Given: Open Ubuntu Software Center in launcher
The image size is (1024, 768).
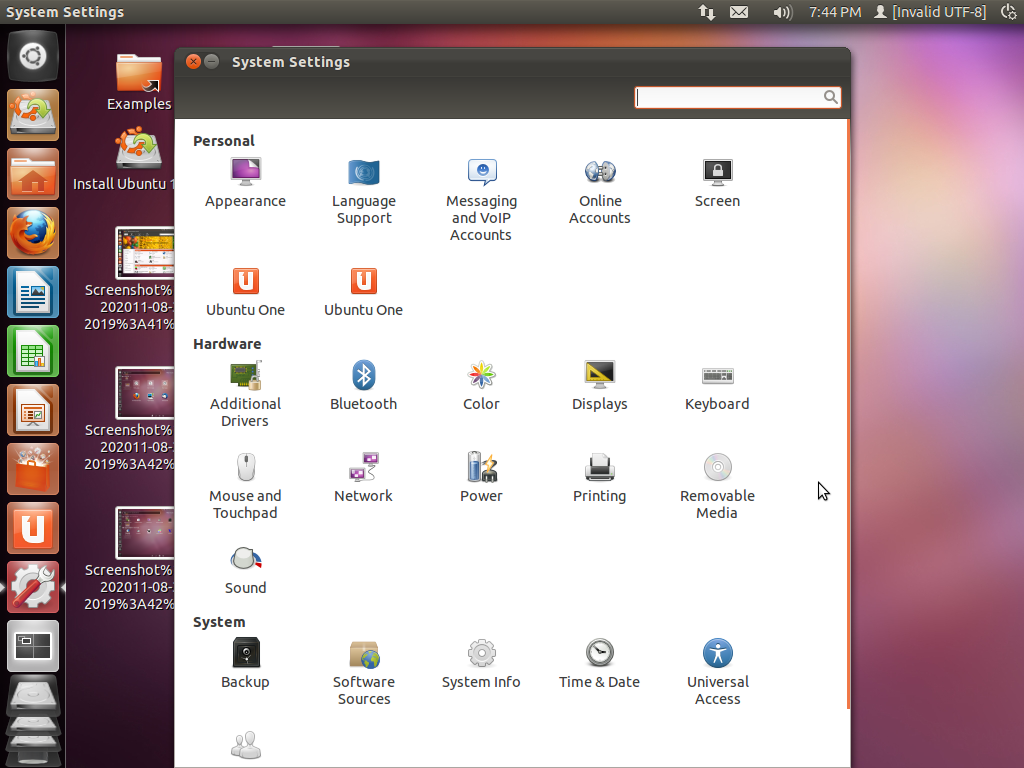Looking at the screenshot, I should pos(33,469).
